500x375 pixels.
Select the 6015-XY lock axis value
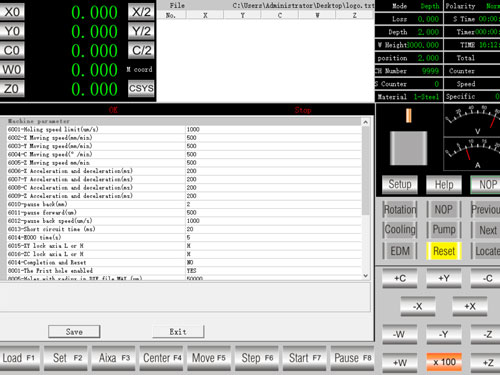pyautogui.click(x=273, y=246)
